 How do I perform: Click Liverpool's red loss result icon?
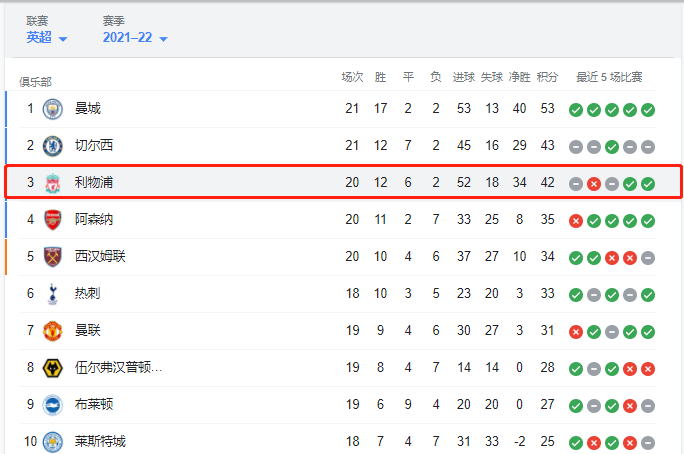click(594, 184)
